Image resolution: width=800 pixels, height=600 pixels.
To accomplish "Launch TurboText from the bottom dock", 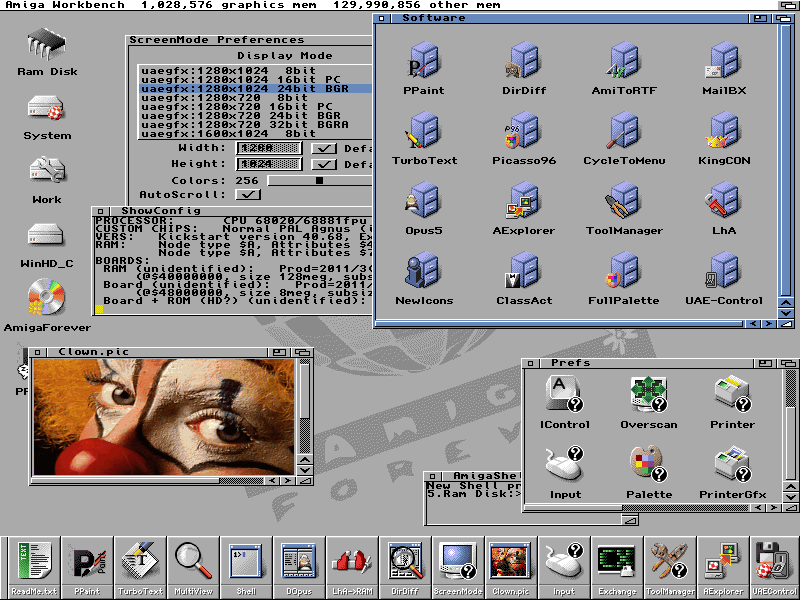I will pos(140,567).
